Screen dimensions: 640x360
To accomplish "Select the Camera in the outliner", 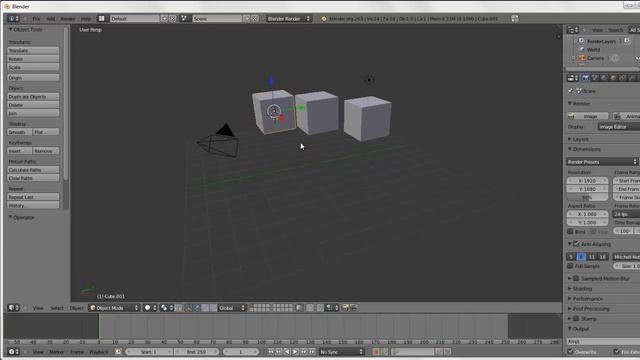I will click(x=596, y=58).
